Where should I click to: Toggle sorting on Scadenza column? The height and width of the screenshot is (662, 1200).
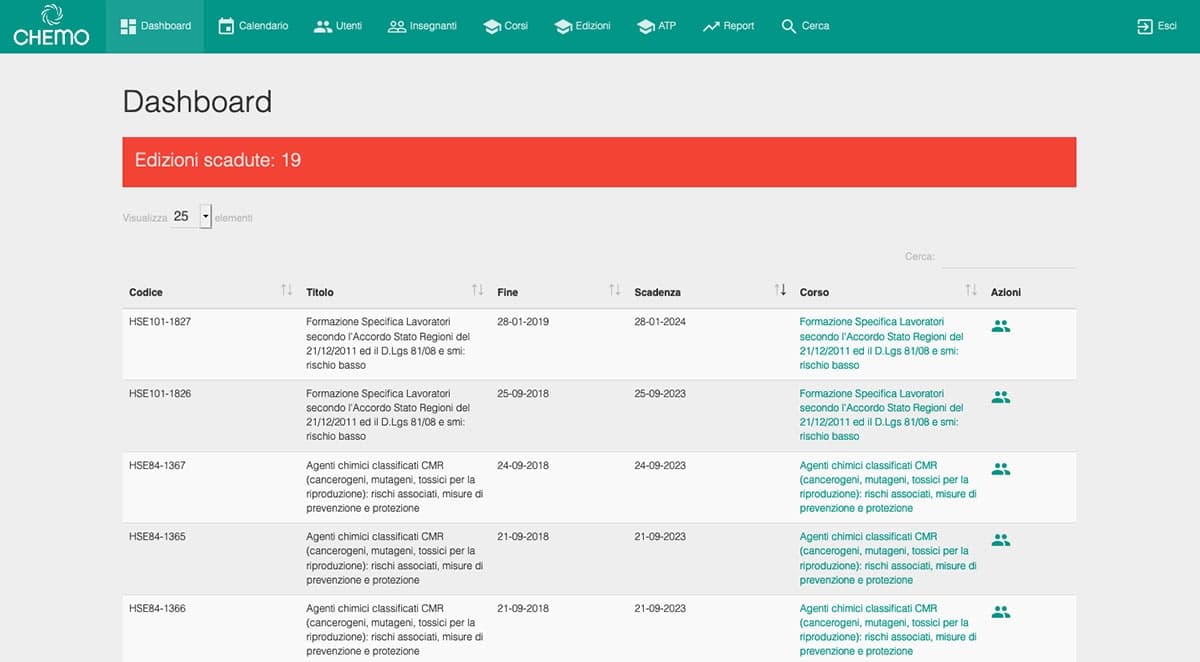(780, 291)
